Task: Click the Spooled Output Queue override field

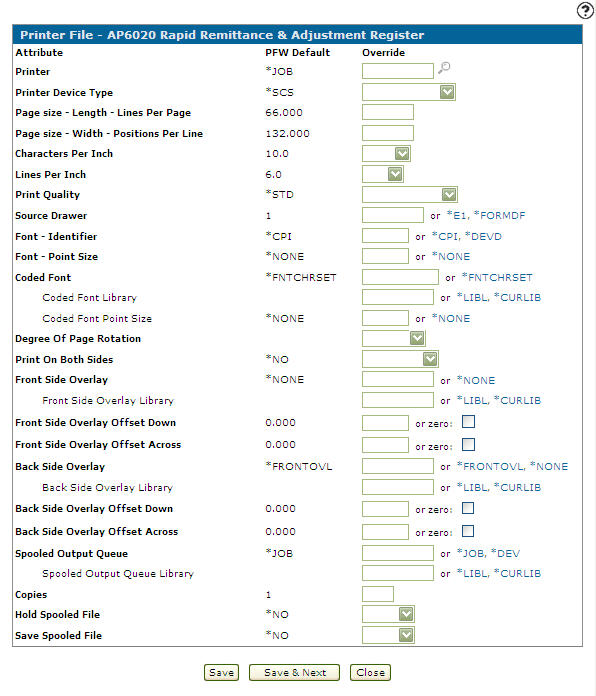Action: pyautogui.click(x=398, y=553)
